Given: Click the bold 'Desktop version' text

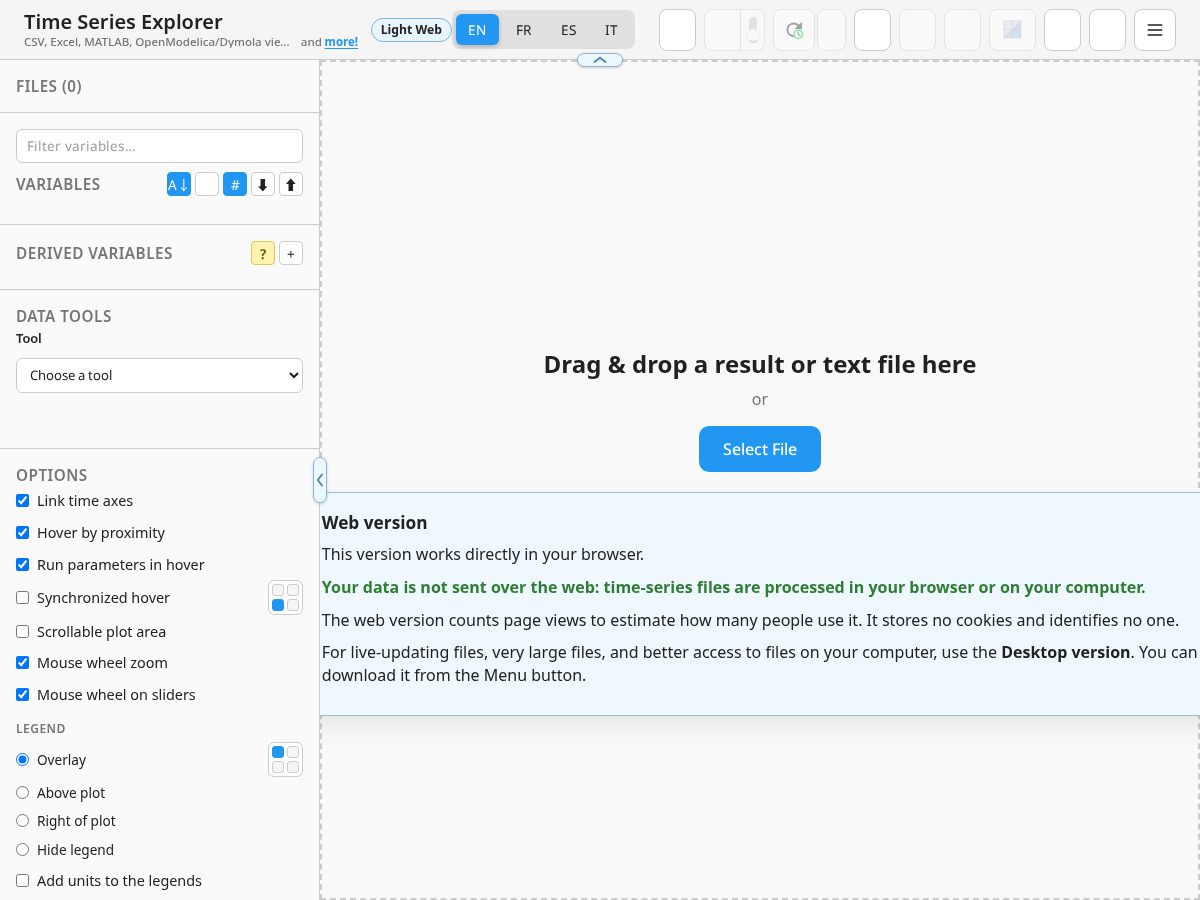Looking at the screenshot, I should 1065,652.
